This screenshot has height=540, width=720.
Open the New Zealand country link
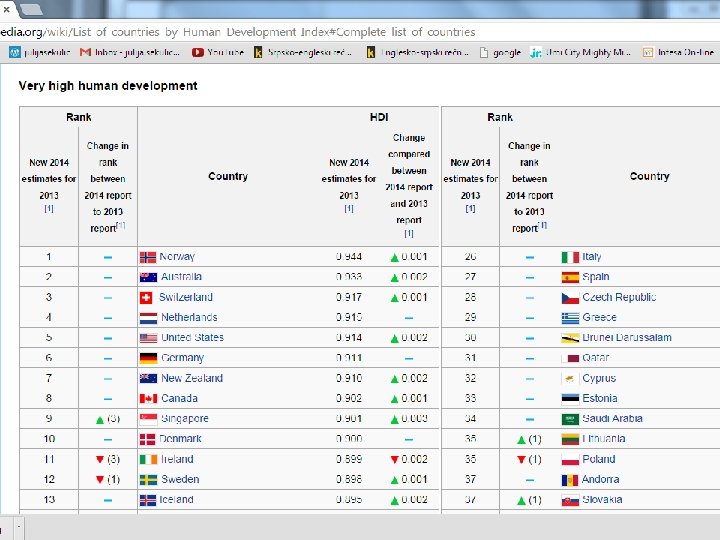[x=192, y=378]
